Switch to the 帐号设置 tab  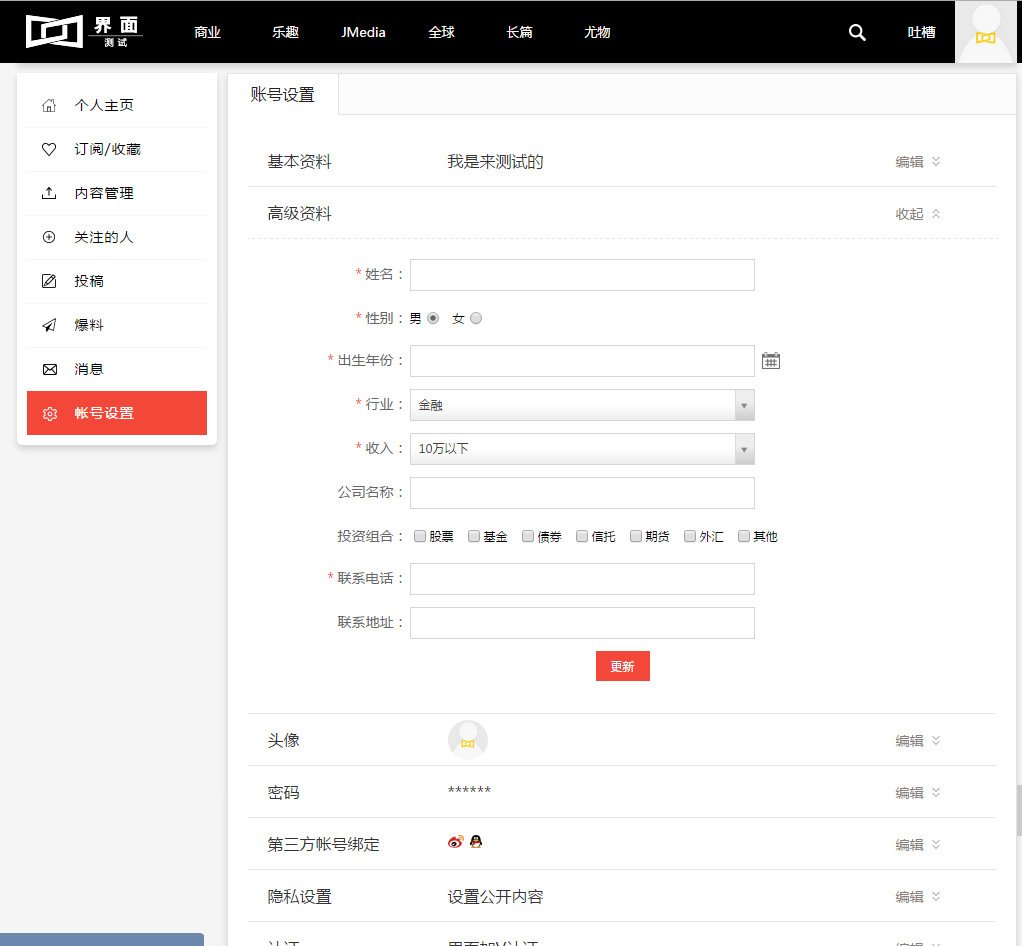click(x=282, y=95)
